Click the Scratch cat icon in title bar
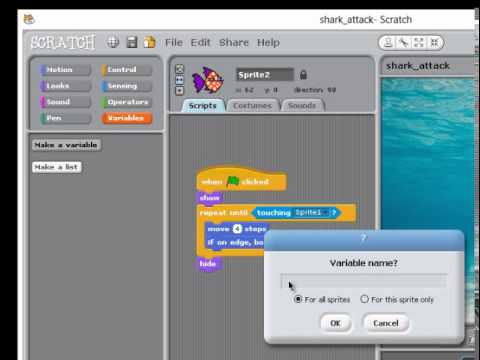 (29, 19)
